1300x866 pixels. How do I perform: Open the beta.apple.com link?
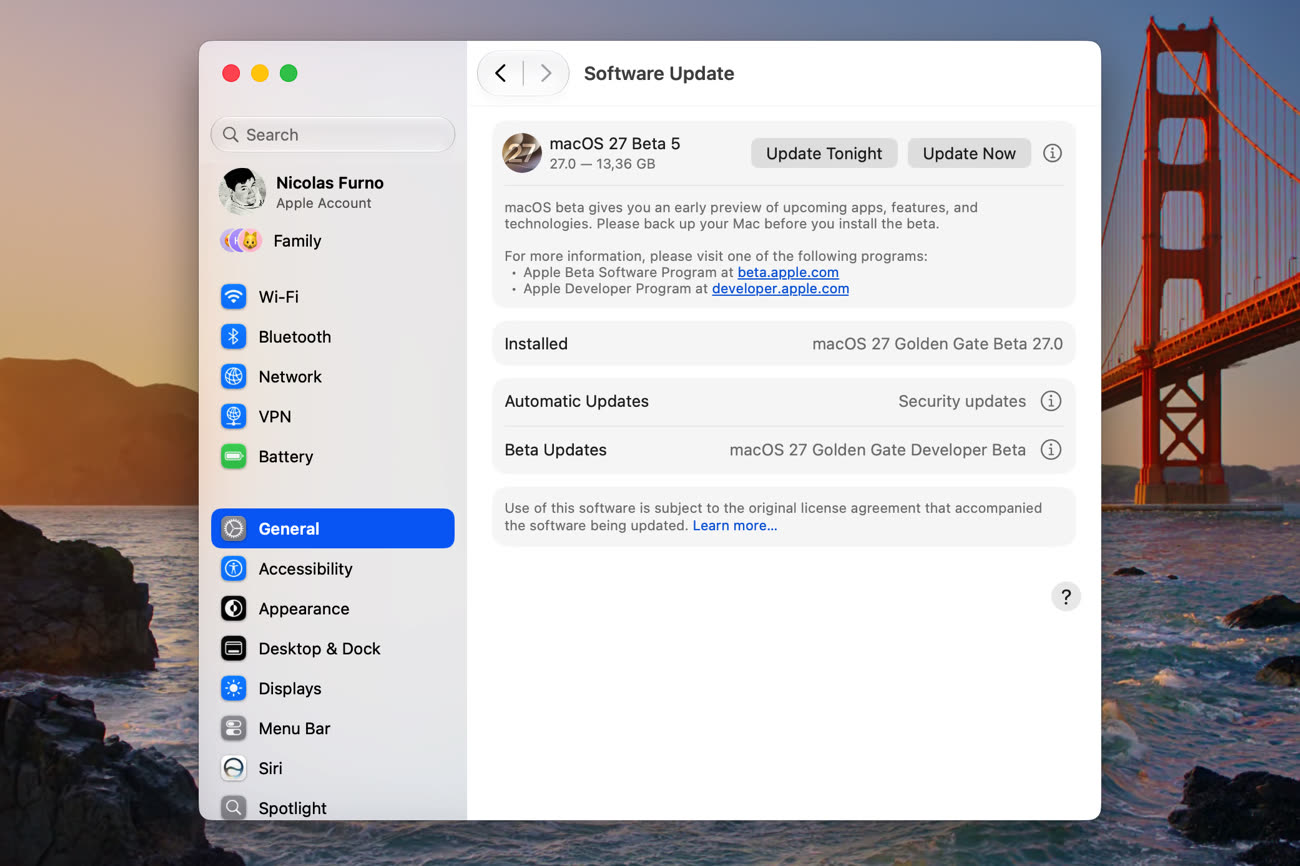[x=788, y=272]
